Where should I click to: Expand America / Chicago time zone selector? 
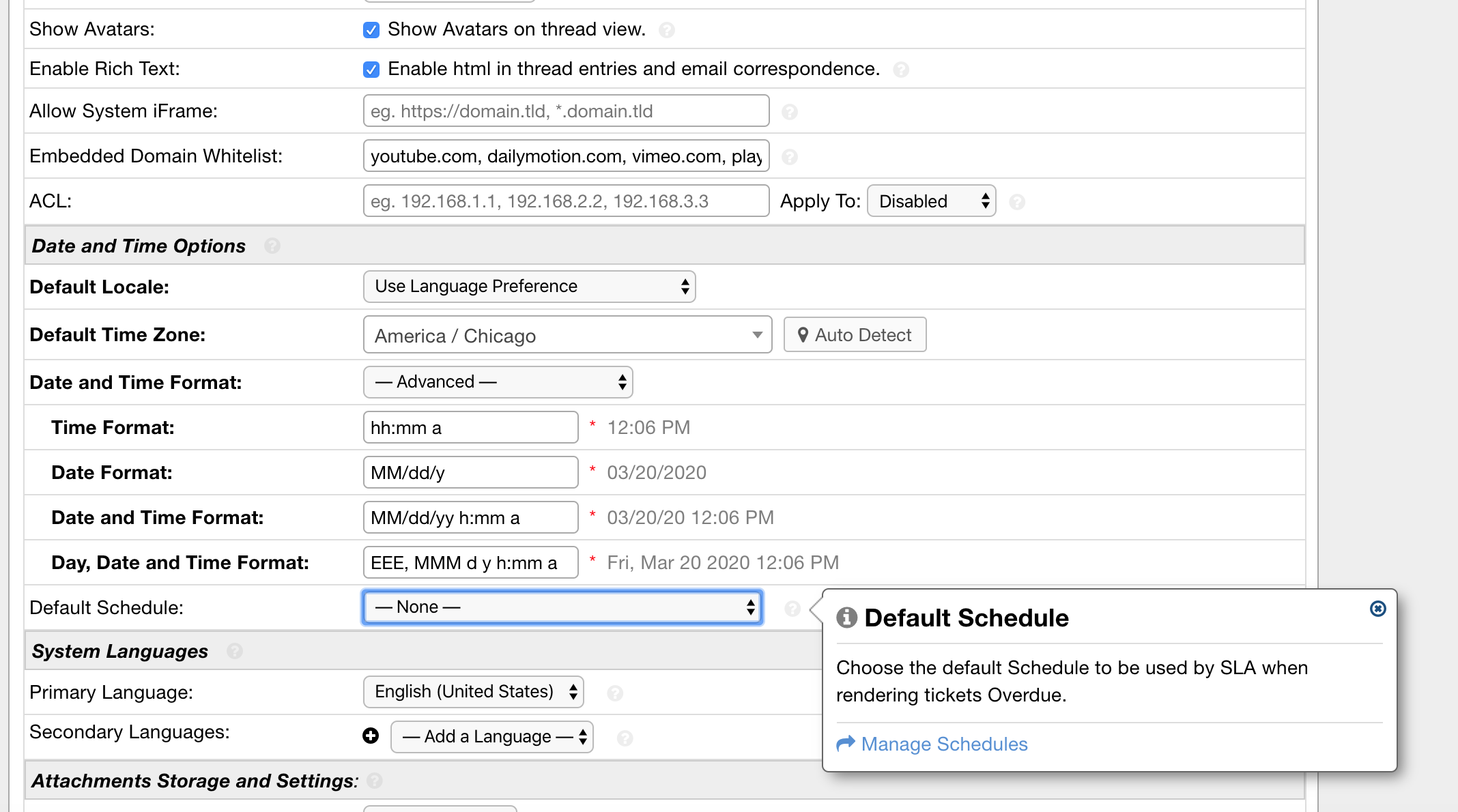point(568,335)
